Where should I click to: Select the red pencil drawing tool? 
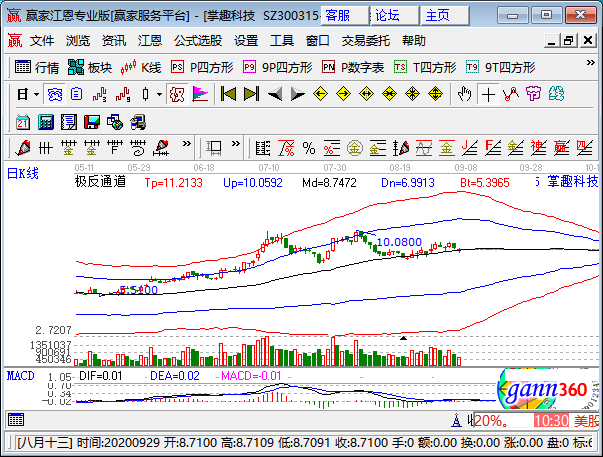(x=23, y=148)
